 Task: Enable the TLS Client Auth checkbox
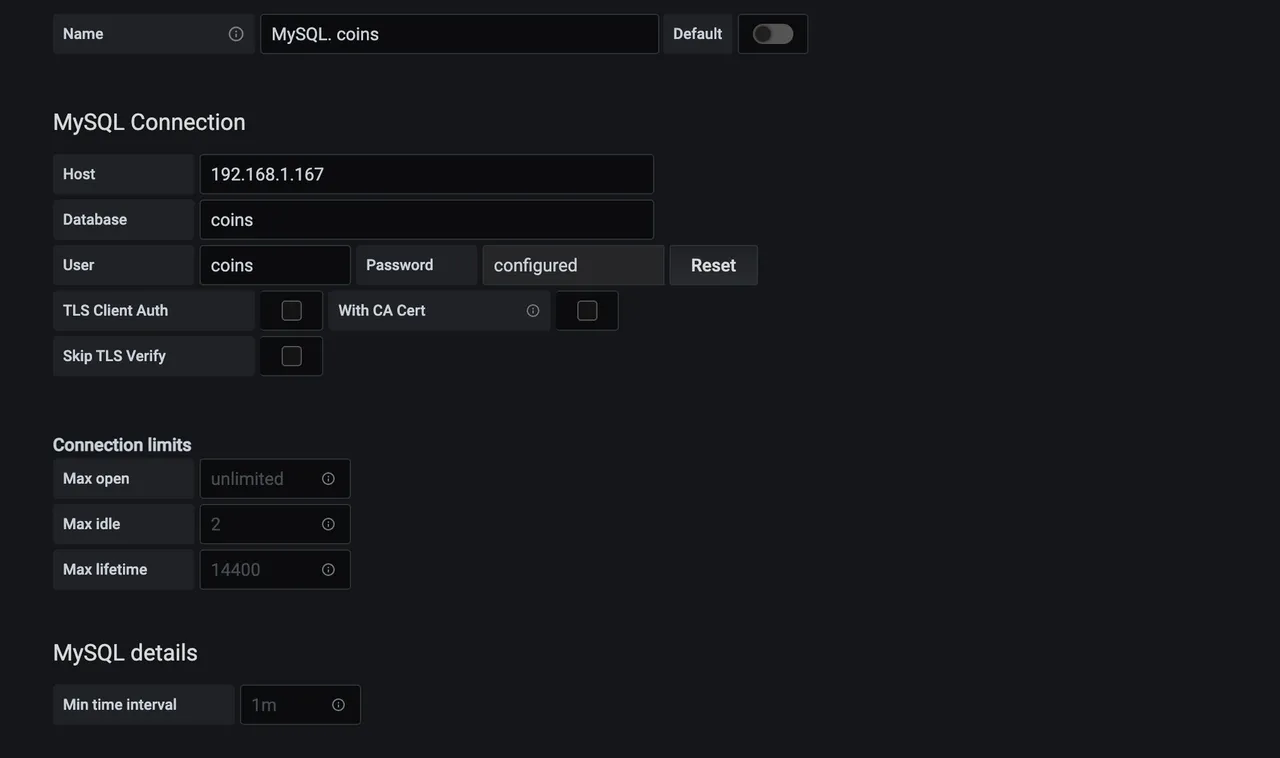pos(292,311)
